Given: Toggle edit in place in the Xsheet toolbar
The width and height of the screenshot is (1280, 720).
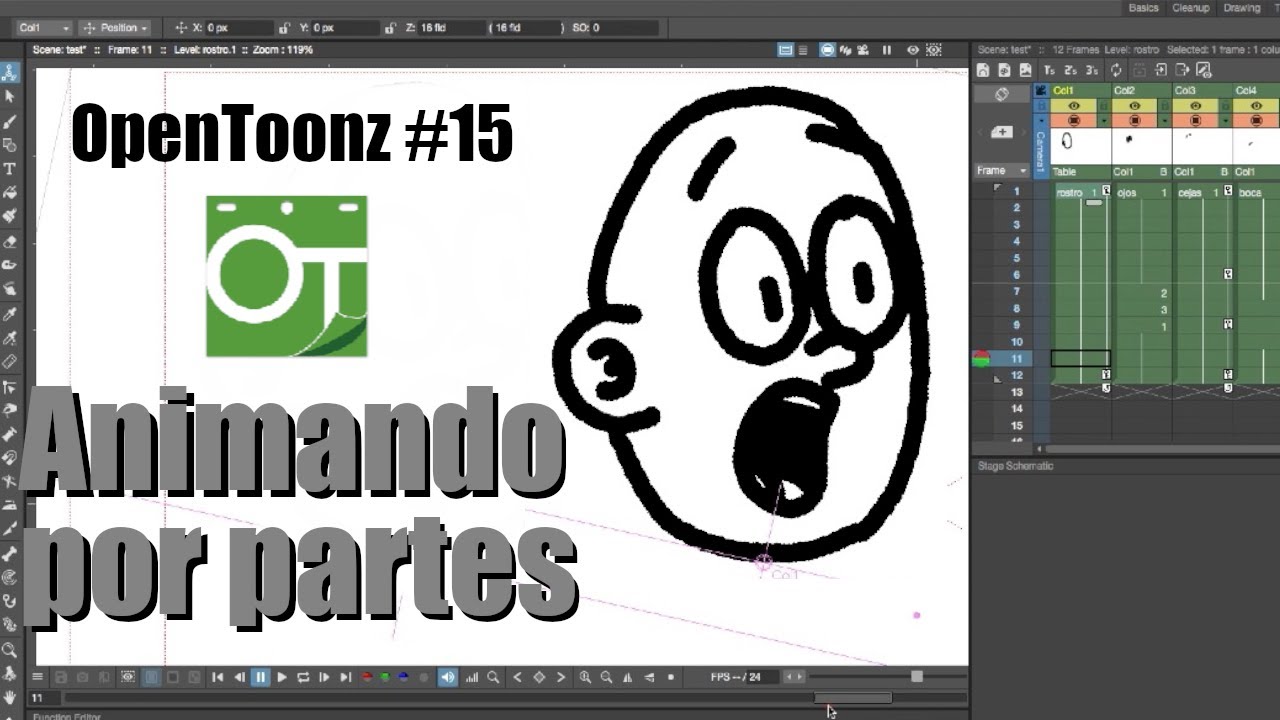Looking at the screenshot, I should point(1204,71).
